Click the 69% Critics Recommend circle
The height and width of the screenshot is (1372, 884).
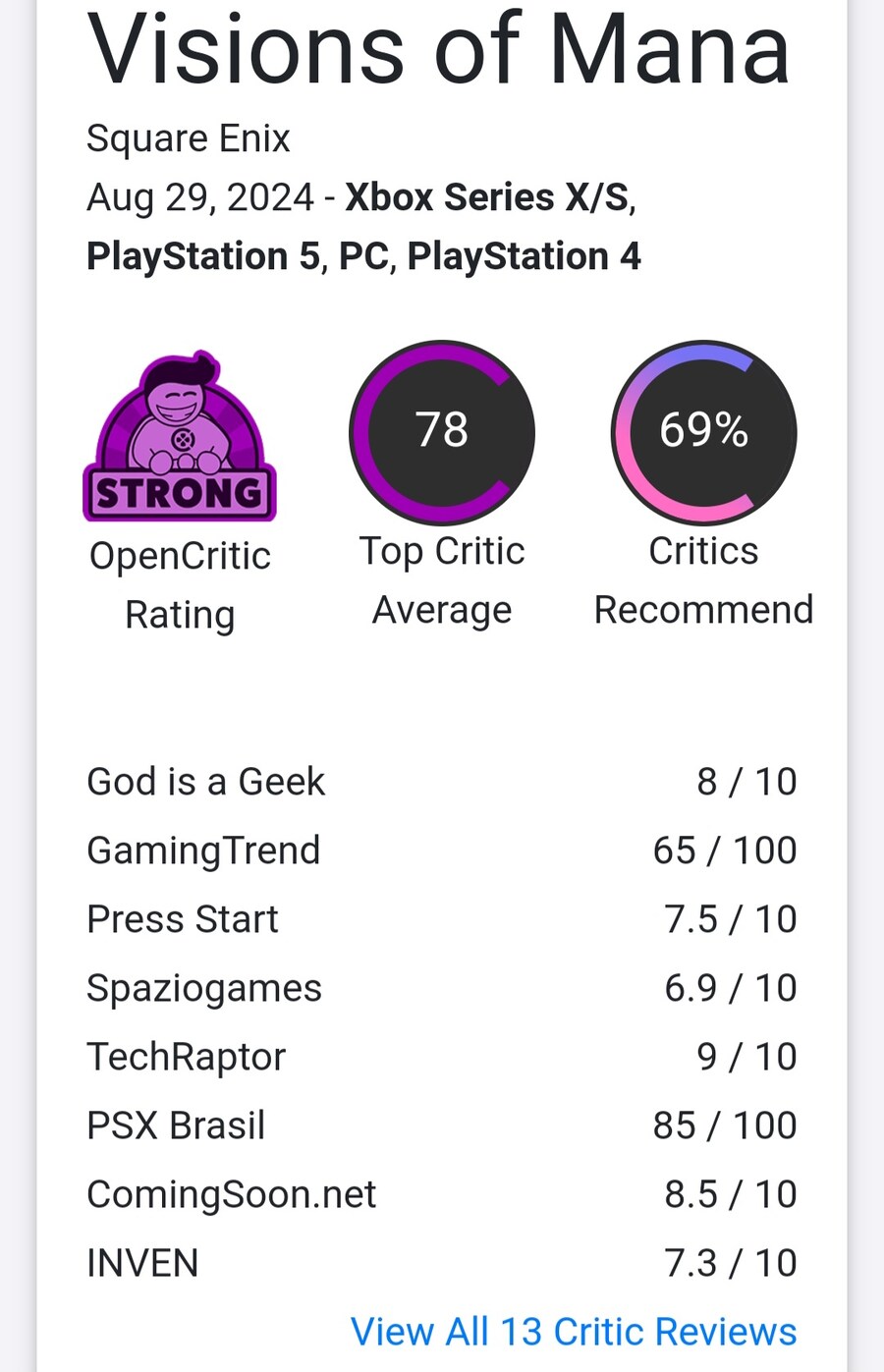[703, 432]
